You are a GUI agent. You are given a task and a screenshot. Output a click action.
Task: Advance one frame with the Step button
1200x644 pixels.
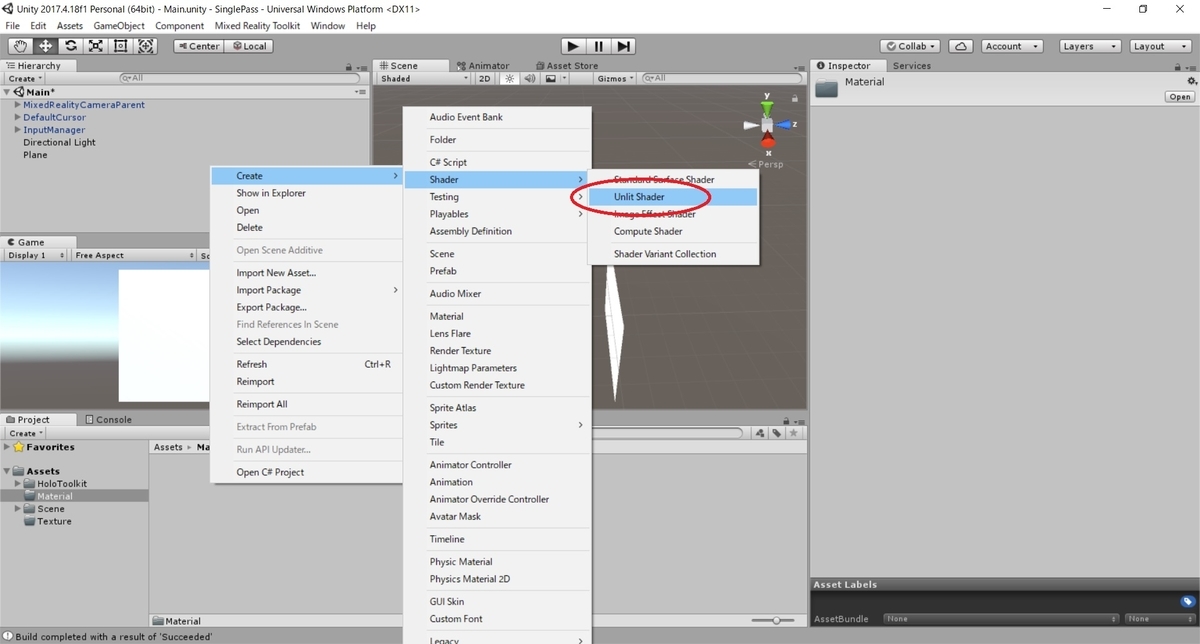[623, 46]
